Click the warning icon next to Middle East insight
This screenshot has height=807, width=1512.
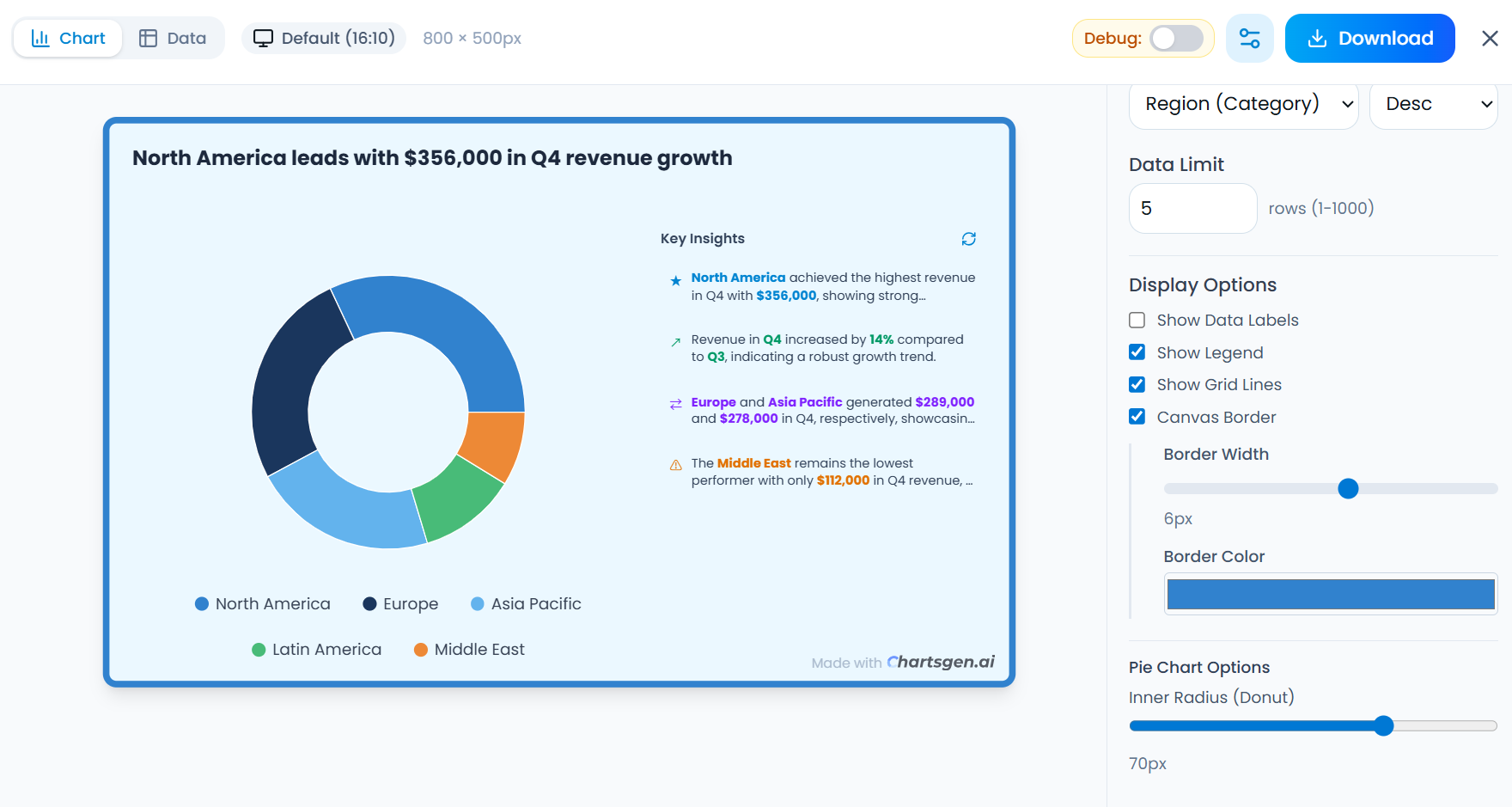click(675, 465)
